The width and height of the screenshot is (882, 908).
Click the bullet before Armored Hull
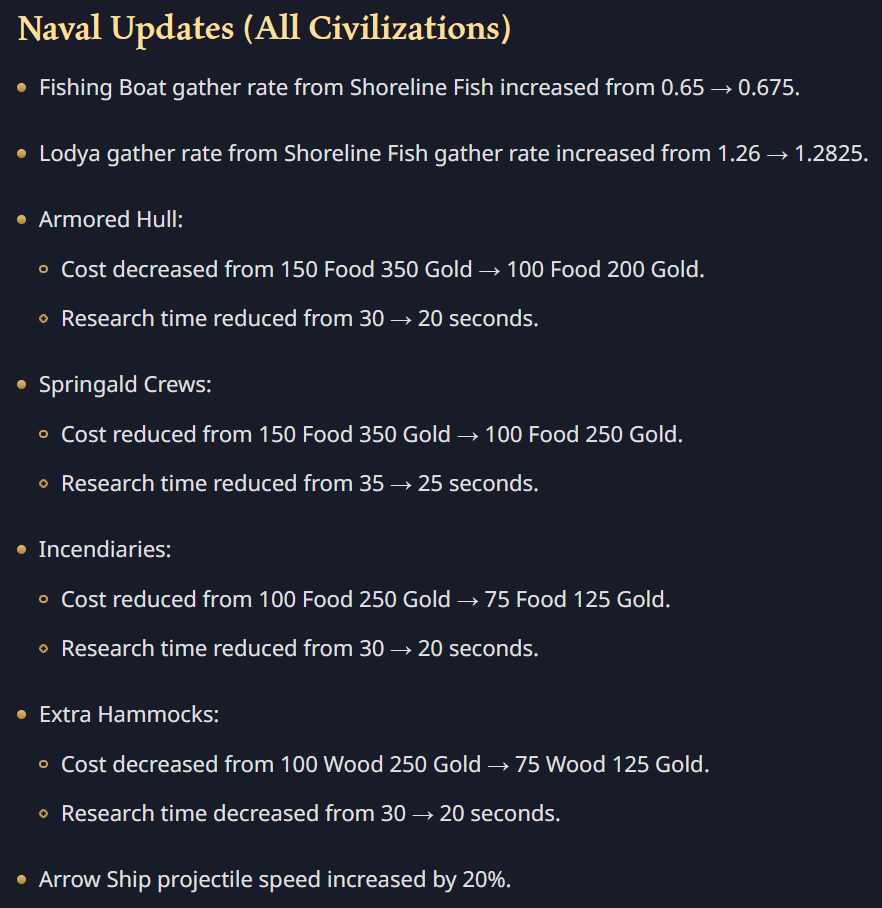click(x=22, y=220)
